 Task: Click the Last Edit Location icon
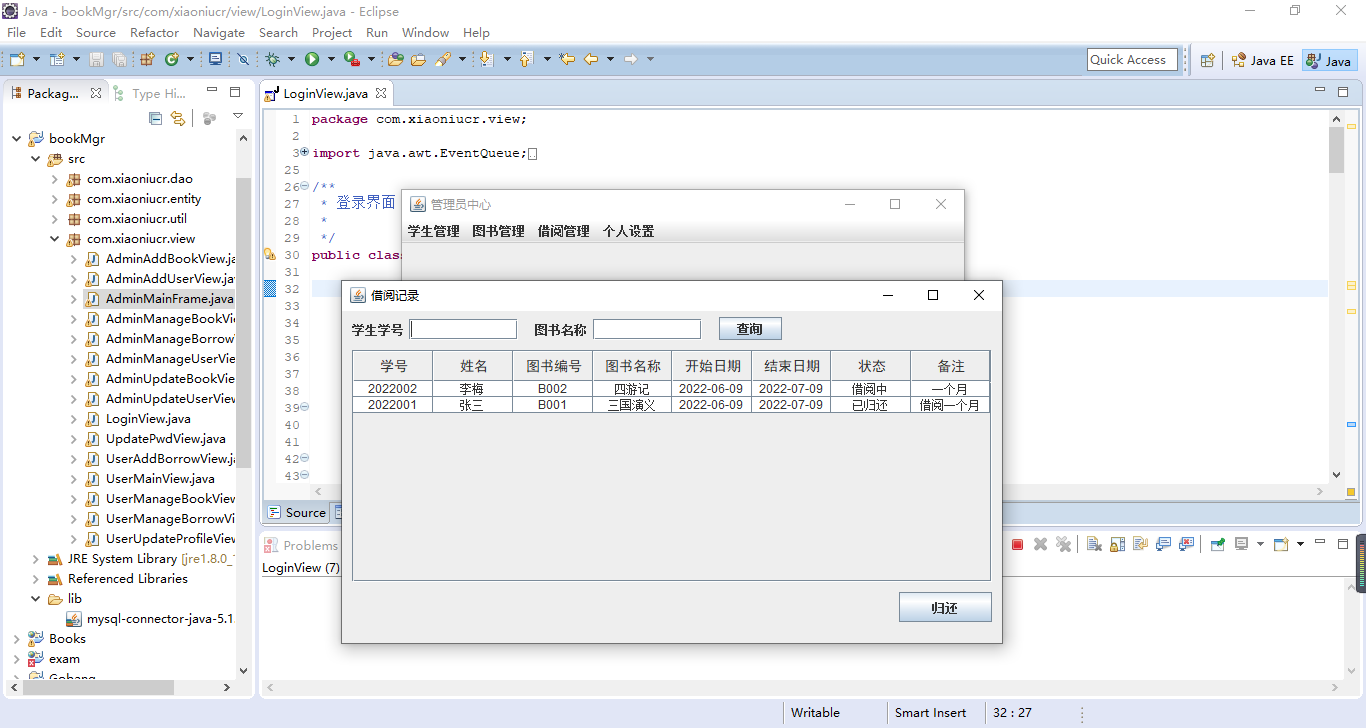(x=567, y=59)
